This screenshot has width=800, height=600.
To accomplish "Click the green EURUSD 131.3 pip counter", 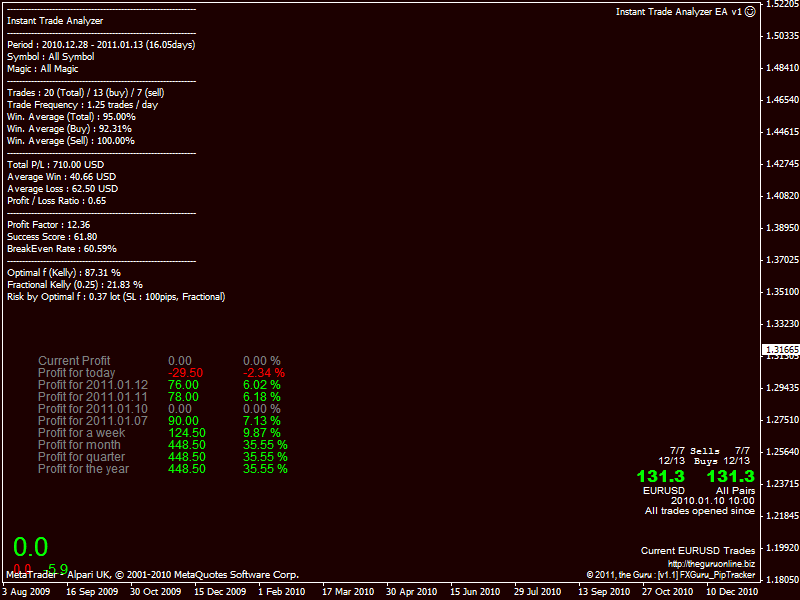I will [660, 477].
